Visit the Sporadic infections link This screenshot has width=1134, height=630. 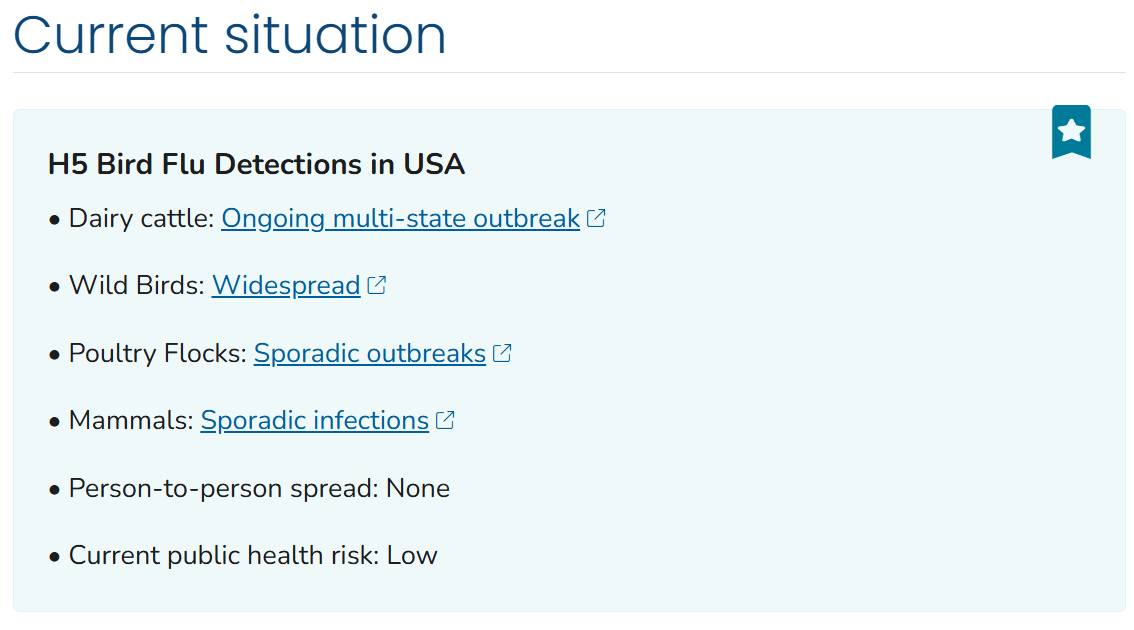pyautogui.click(x=315, y=421)
